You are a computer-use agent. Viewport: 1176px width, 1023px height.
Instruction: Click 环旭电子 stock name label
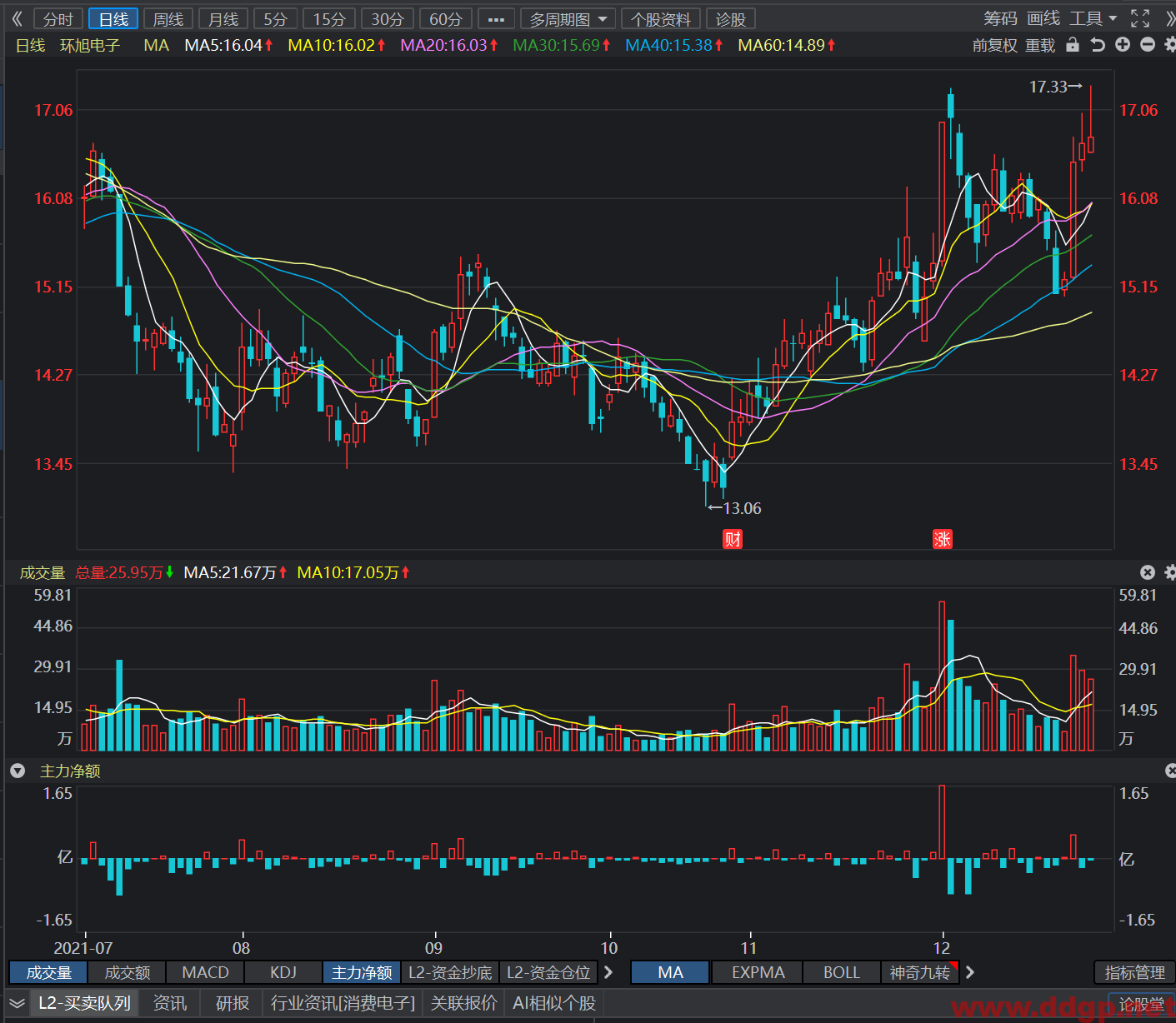pyautogui.click(x=90, y=45)
